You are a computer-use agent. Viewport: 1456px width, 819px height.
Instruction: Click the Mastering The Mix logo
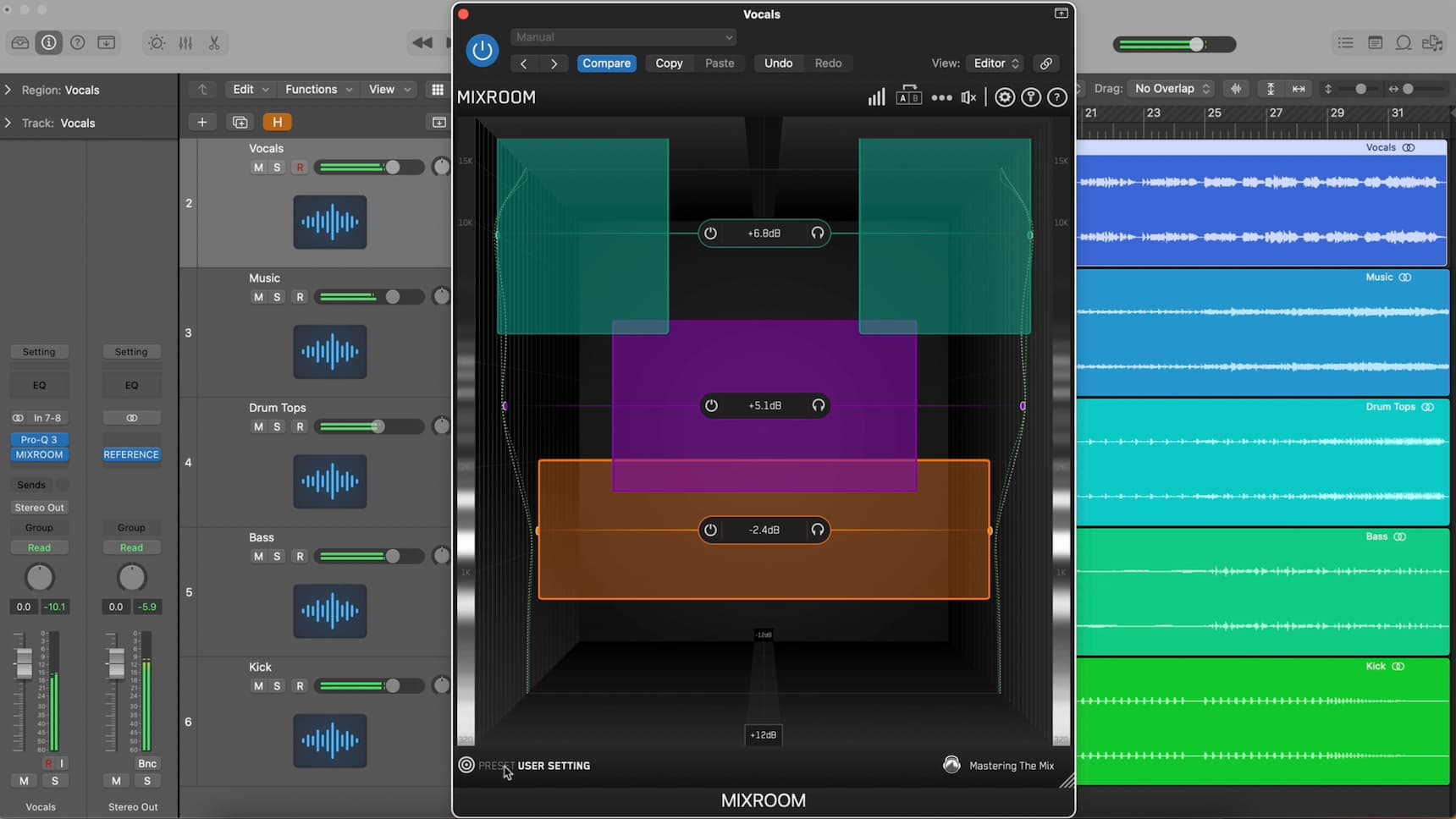[x=952, y=765]
